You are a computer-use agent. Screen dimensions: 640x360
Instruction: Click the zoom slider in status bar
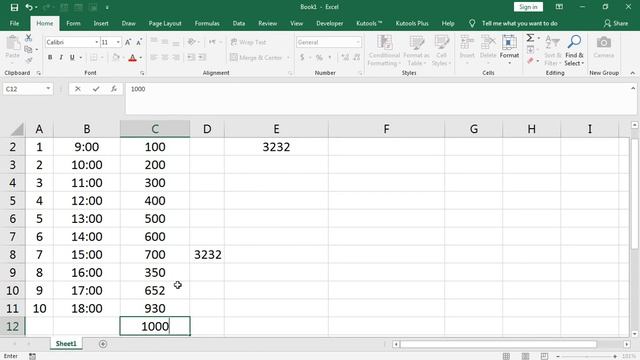[587, 356]
